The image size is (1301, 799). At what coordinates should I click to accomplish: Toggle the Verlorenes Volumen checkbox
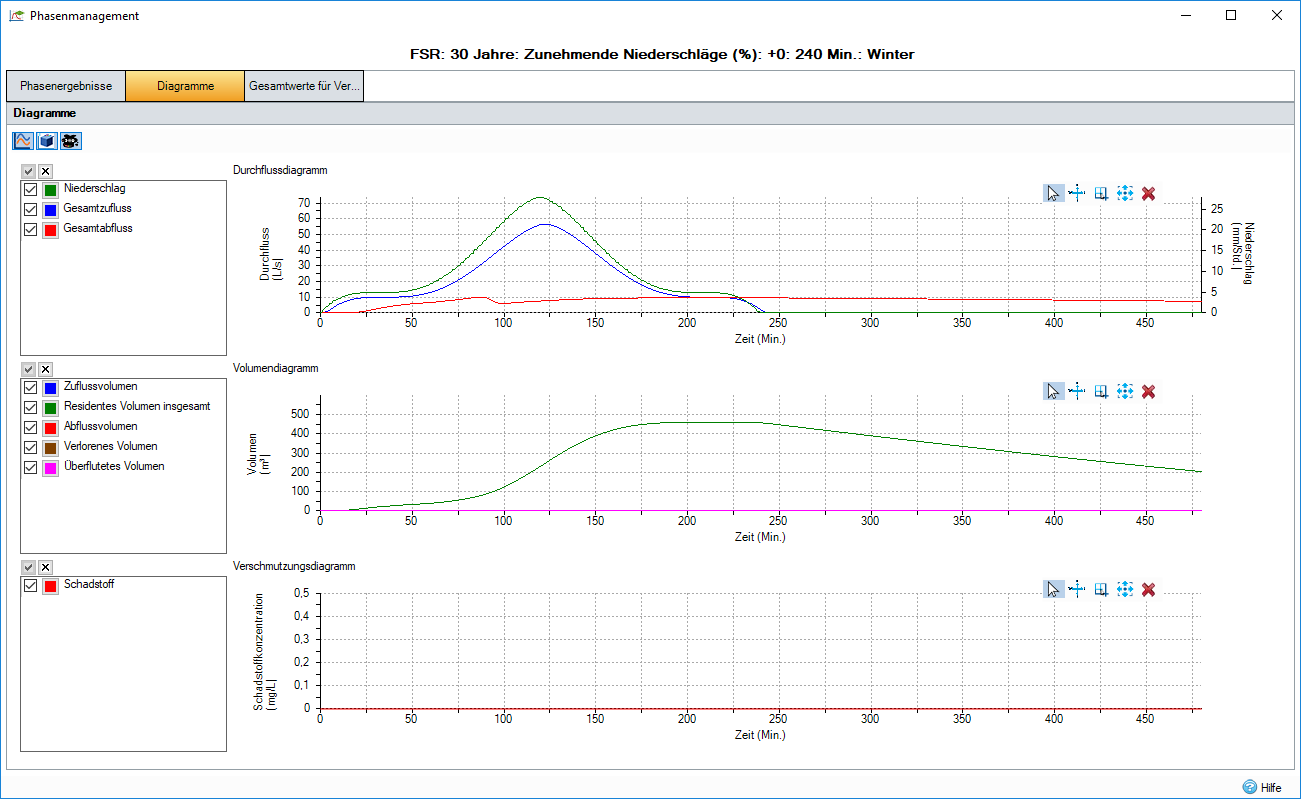click(30, 447)
